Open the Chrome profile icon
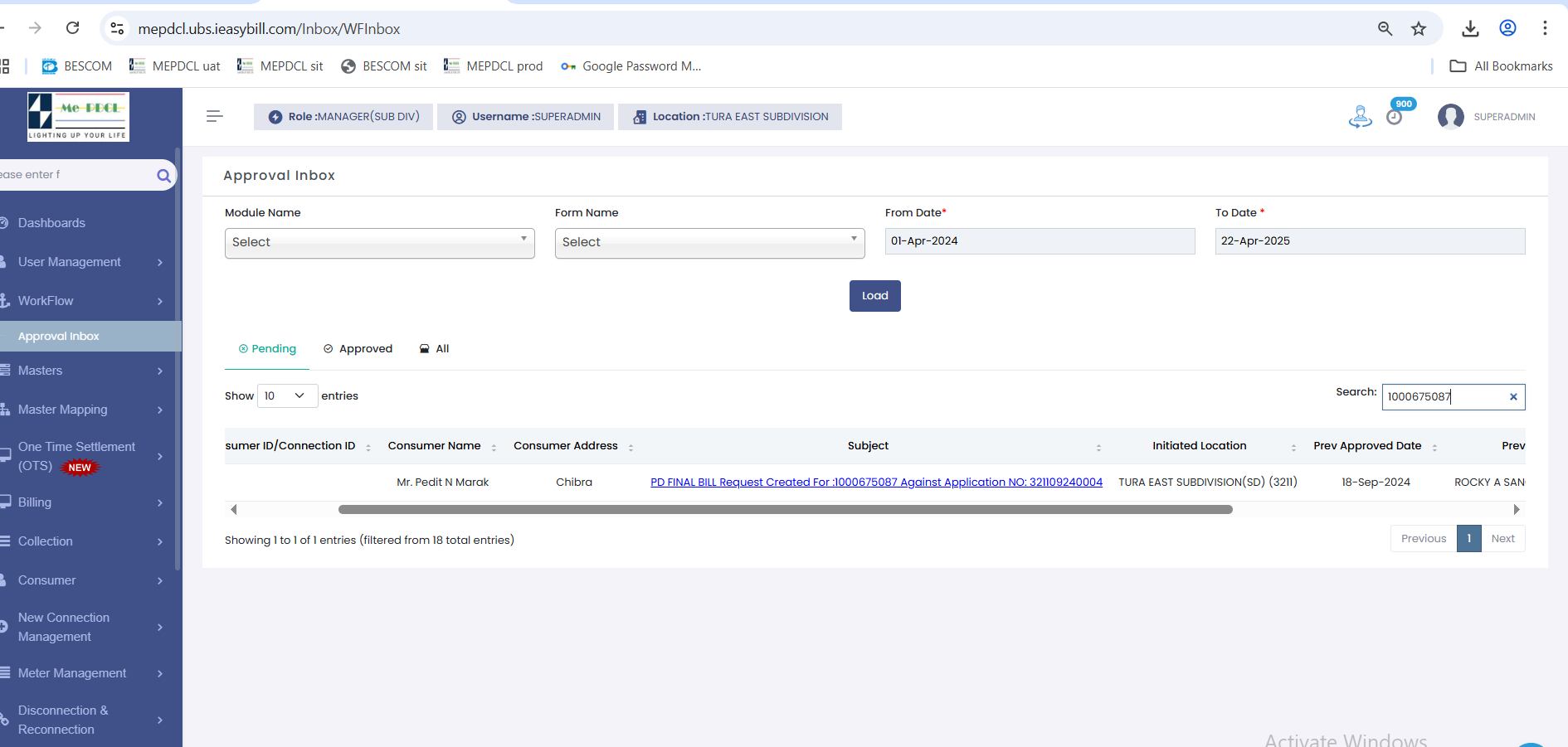Viewport: 1568px width, 747px height. pyautogui.click(x=1507, y=28)
